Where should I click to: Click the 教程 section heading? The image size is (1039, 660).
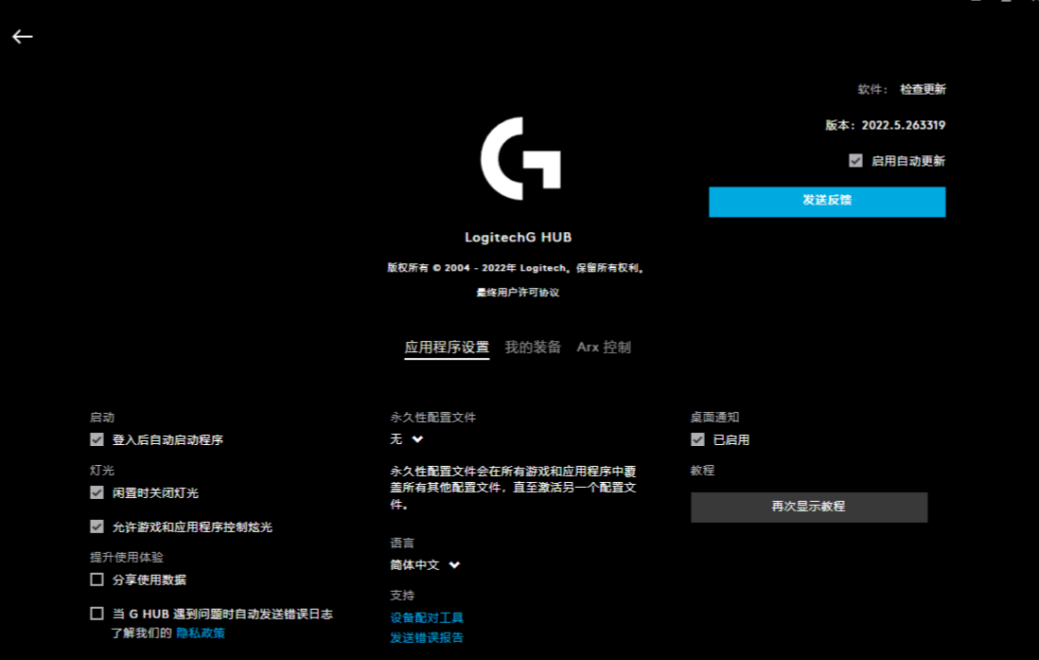click(x=702, y=470)
